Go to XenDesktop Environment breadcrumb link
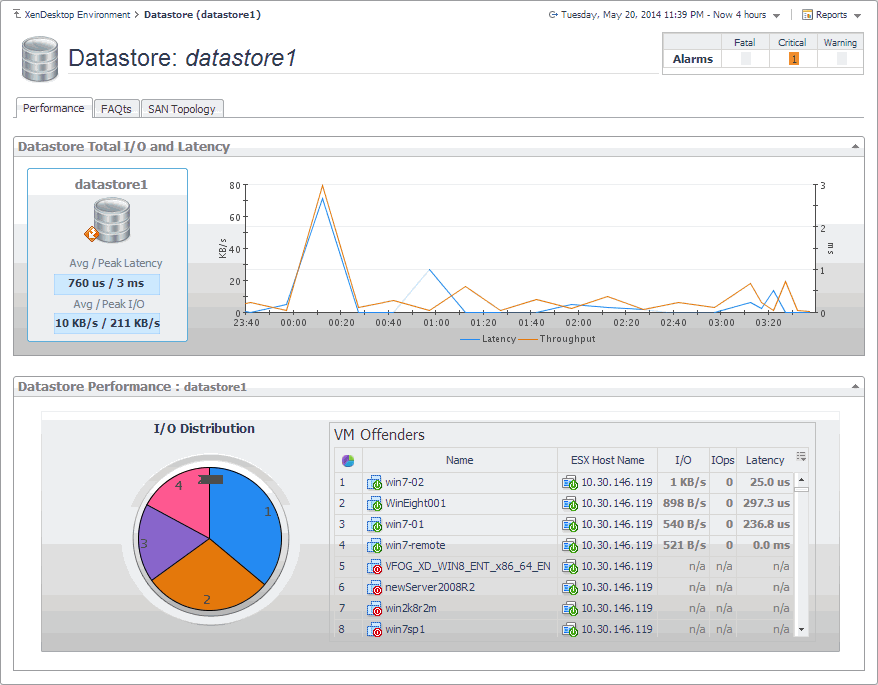The height and width of the screenshot is (685, 878). coord(77,15)
